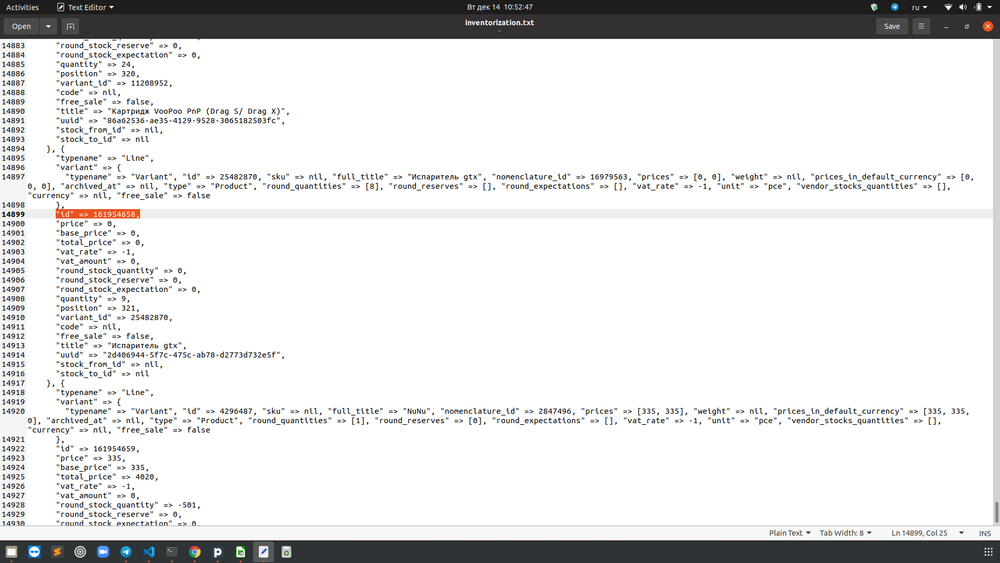Open the clock and calendar menu
Screen dimensions: 1000x563
click(499, 7)
